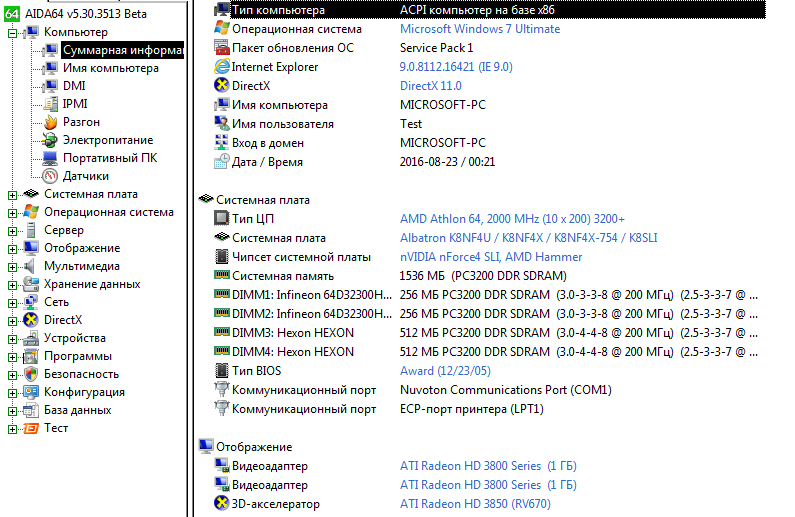Click the 3D-акселератор row icon
795x517 pixels.
tap(222, 503)
